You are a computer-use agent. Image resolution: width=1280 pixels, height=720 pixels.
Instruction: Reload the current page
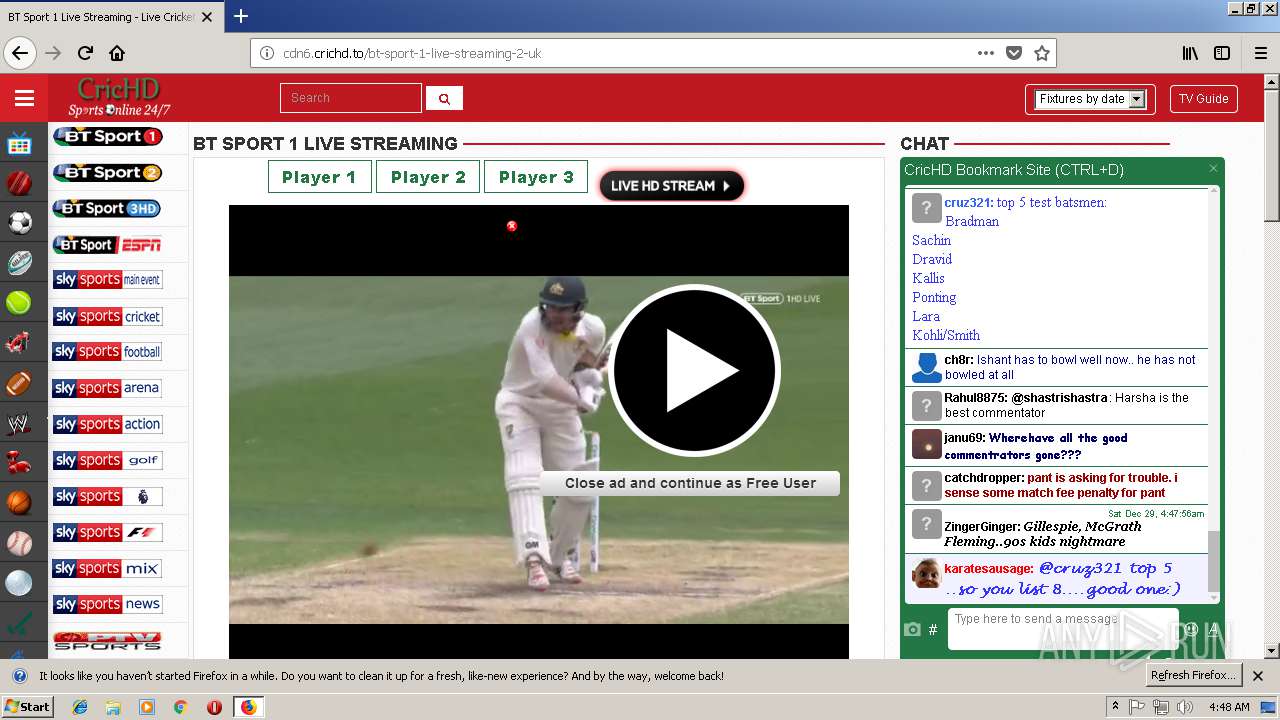[86, 53]
